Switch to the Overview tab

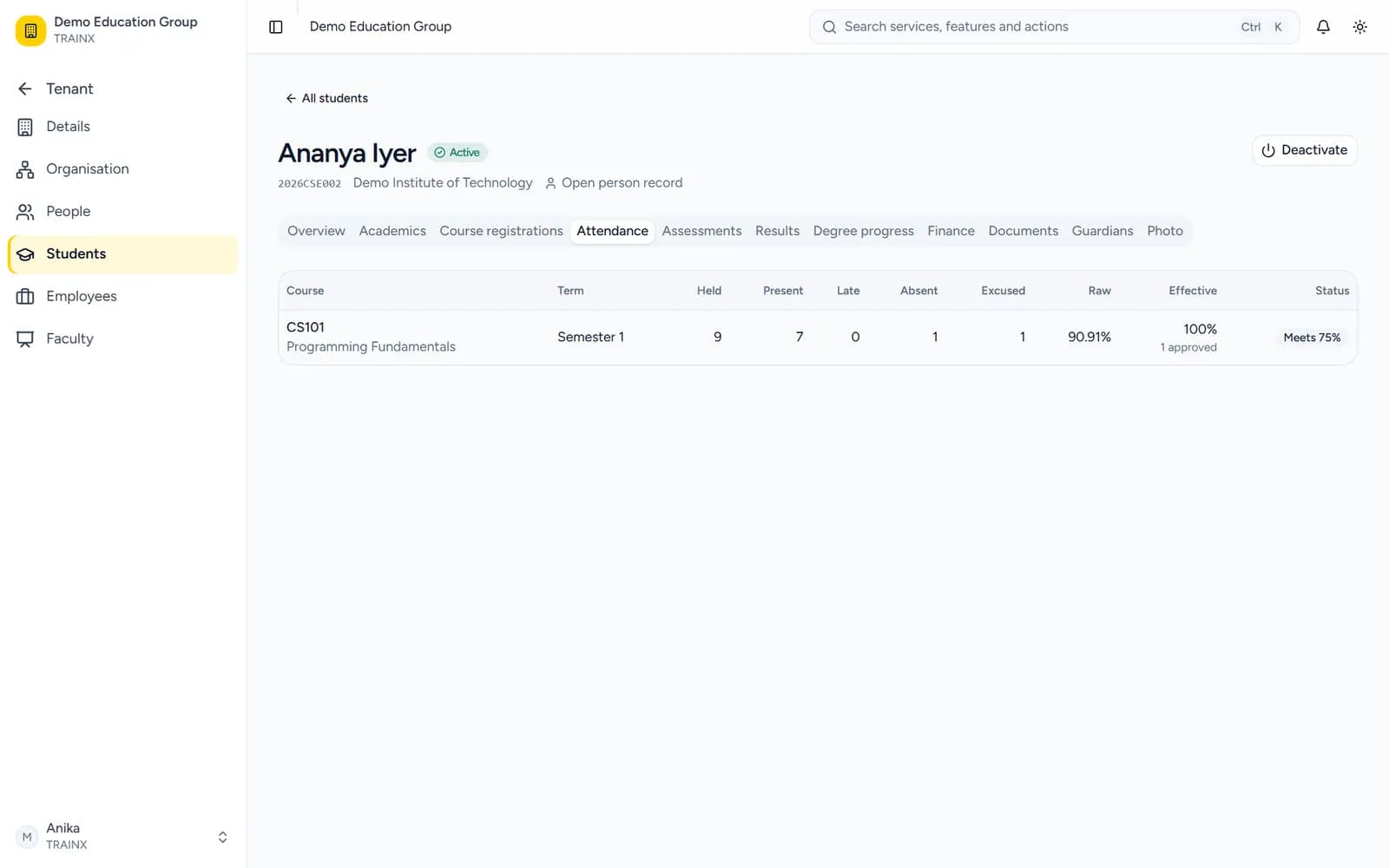(316, 231)
